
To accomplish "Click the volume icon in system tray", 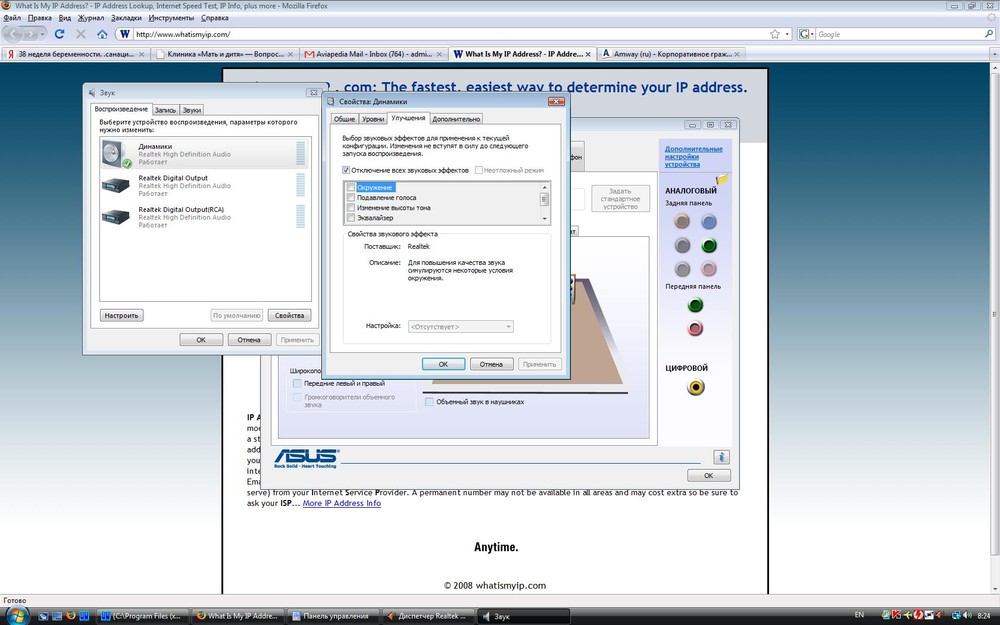I will 967,615.
